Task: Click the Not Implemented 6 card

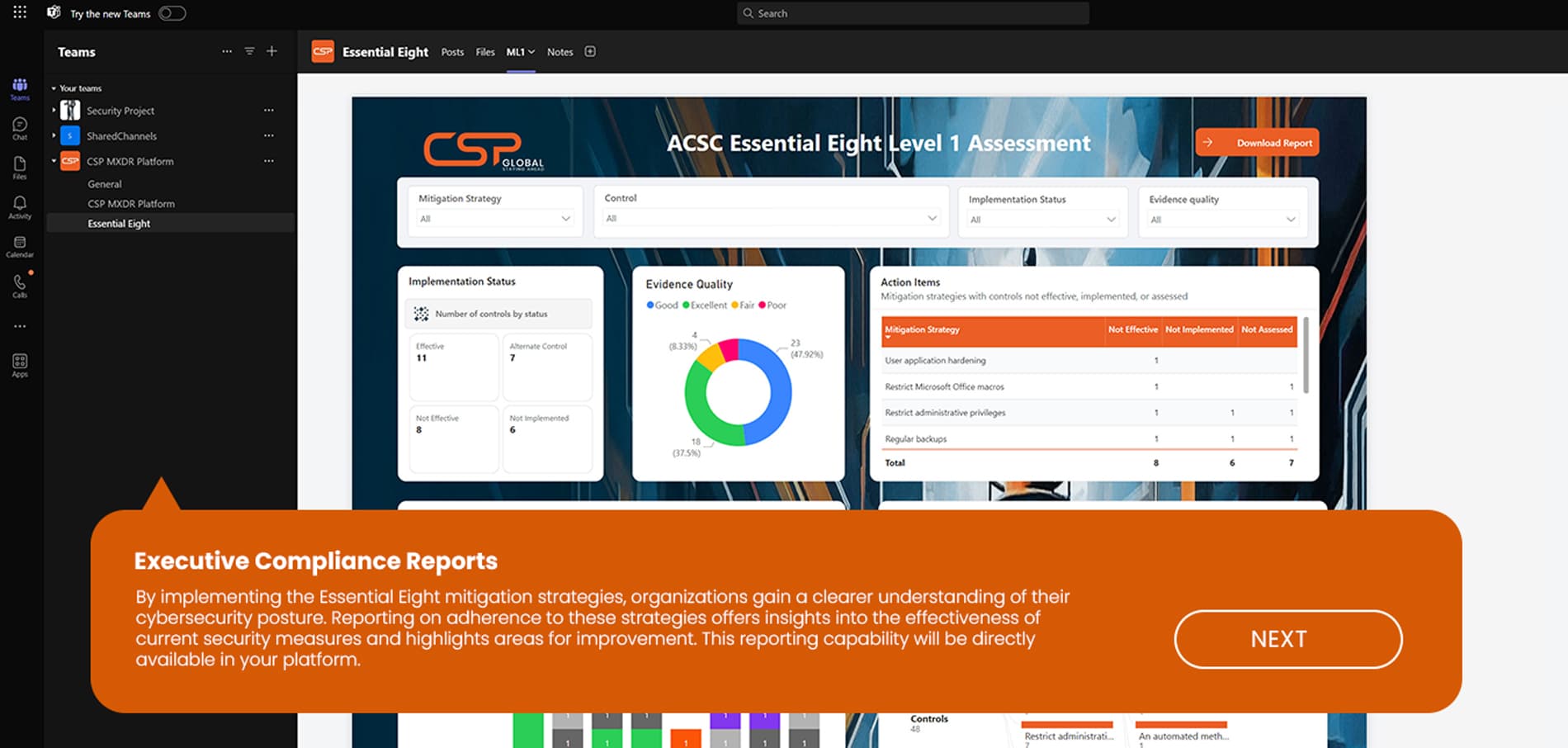Action: pos(548,438)
